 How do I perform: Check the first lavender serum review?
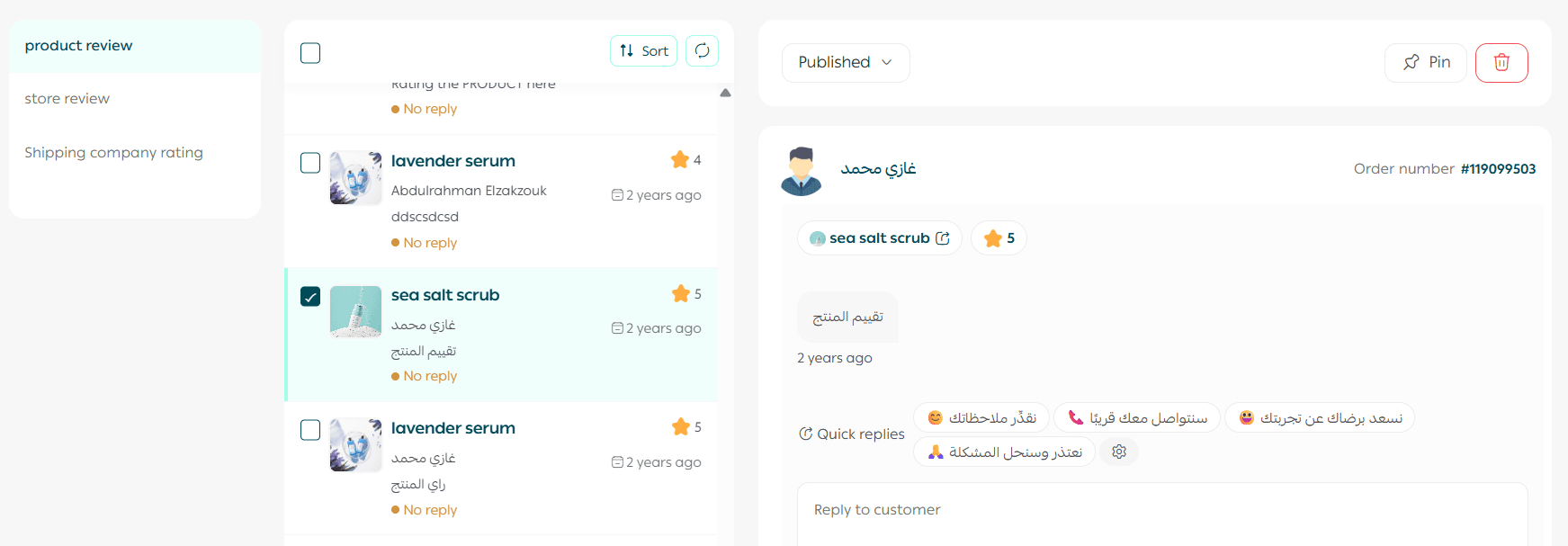tap(310, 163)
